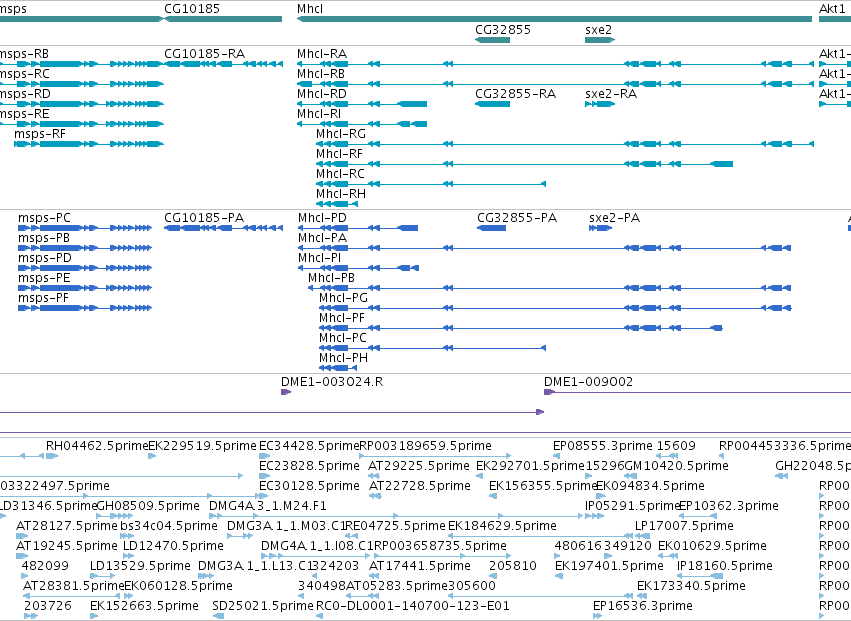
Task: Select the DME1-009002 feature label
Action: (588, 382)
